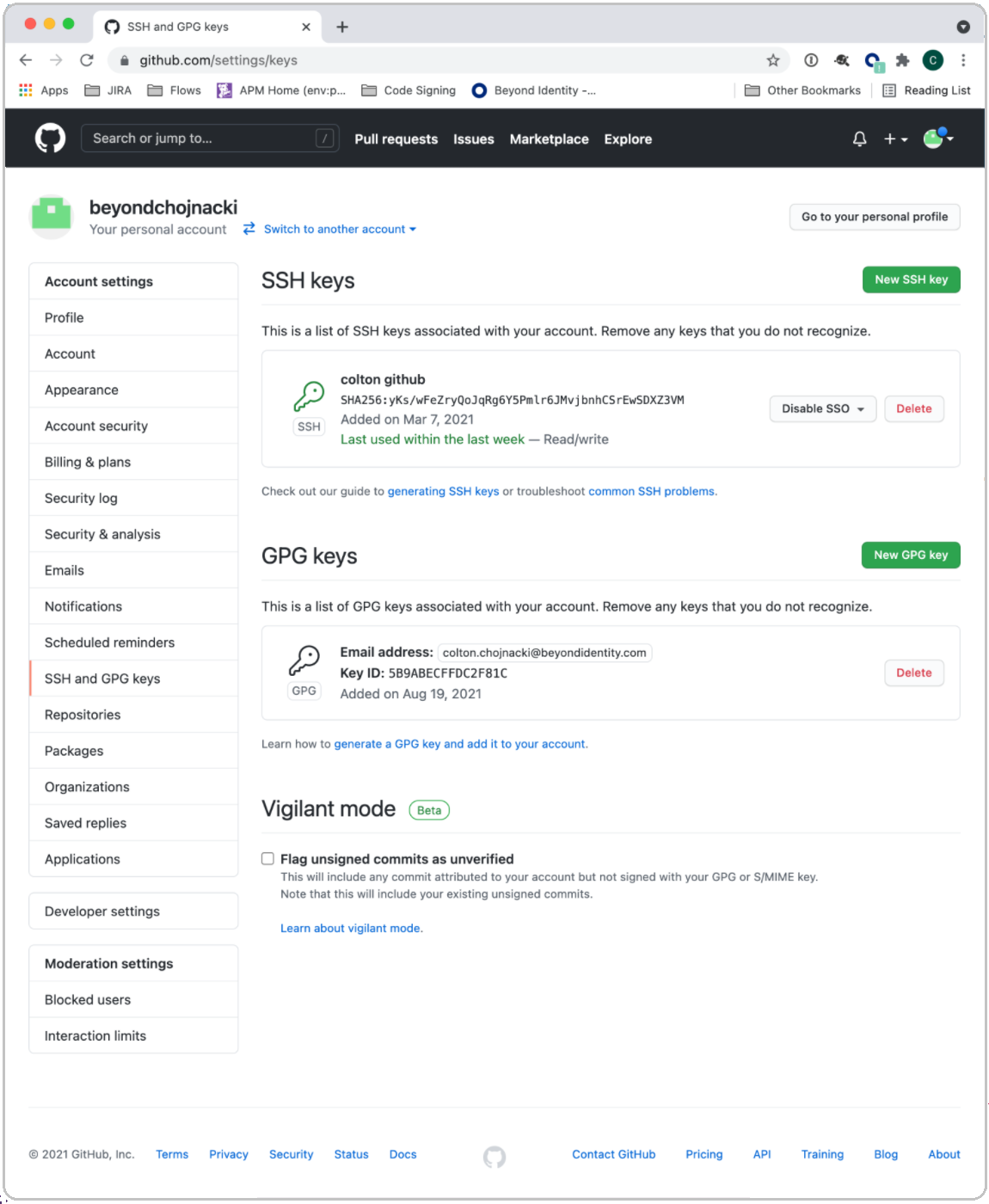Open Pull requests in the top navigation
Screen dimensions: 989x1204
[x=396, y=139]
